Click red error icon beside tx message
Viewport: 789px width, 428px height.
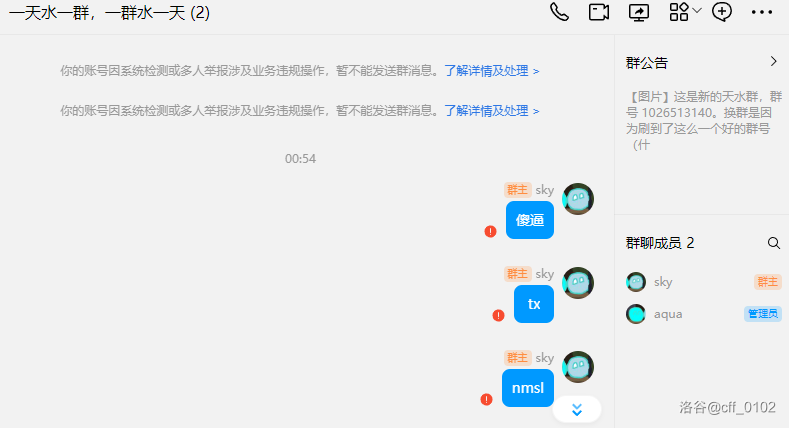pyautogui.click(x=498, y=315)
